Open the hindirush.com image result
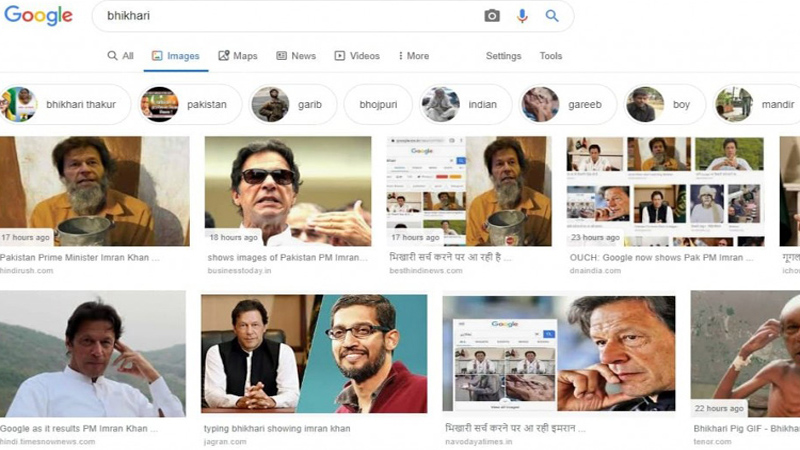This screenshot has height=450, width=800. click(95, 190)
